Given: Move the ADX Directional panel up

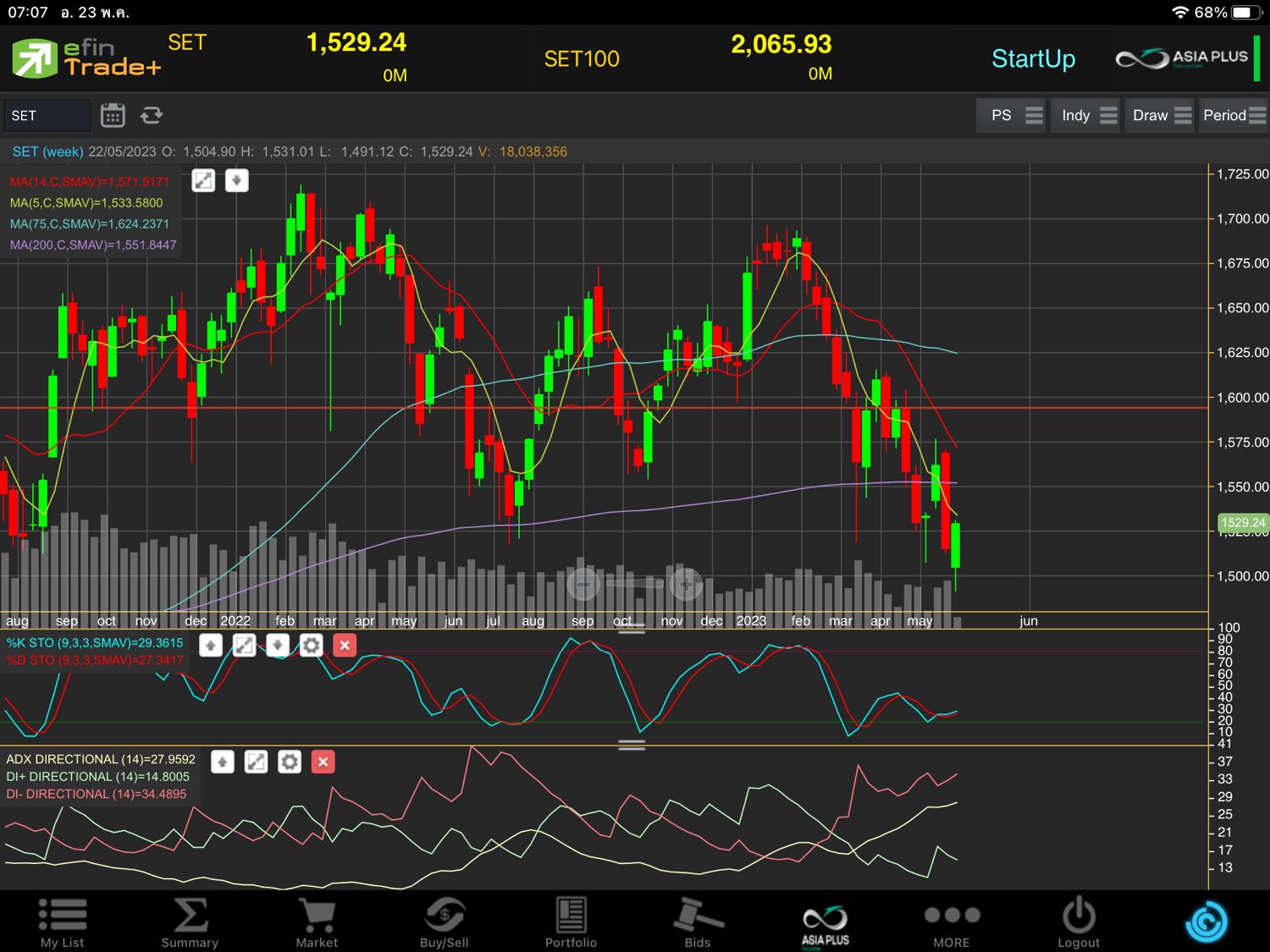Looking at the screenshot, I should (x=223, y=762).
